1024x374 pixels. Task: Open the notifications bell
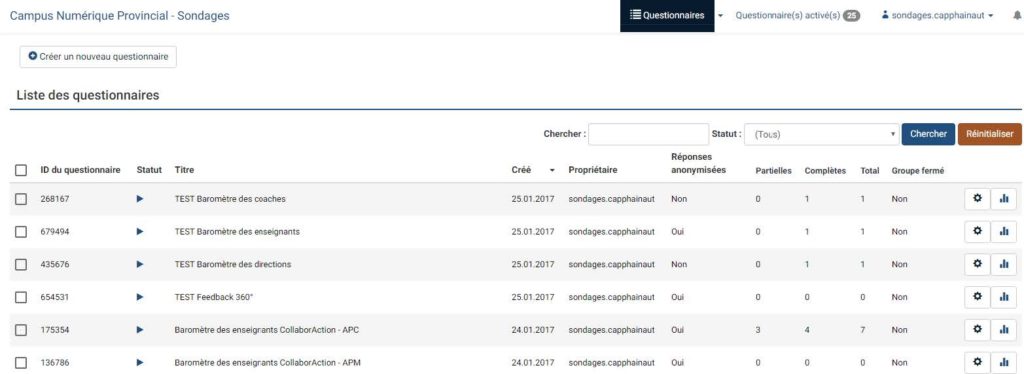pyautogui.click(x=1016, y=16)
